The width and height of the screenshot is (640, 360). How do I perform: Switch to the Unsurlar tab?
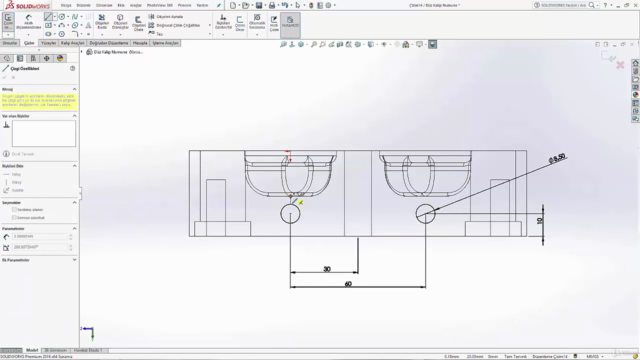pos(10,43)
